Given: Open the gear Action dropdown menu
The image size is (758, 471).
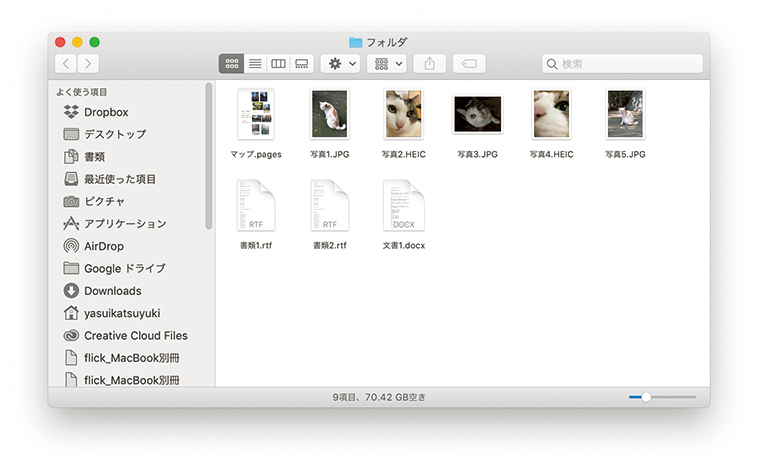Looking at the screenshot, I should [x=339, y=63].
